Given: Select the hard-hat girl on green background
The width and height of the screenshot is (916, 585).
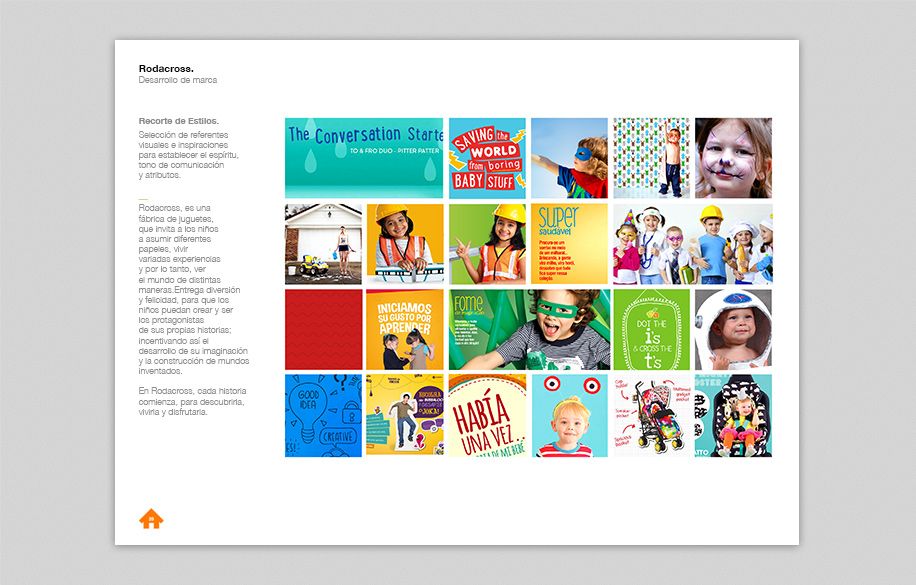Looking at the screenshot, I should click(487, 244).
